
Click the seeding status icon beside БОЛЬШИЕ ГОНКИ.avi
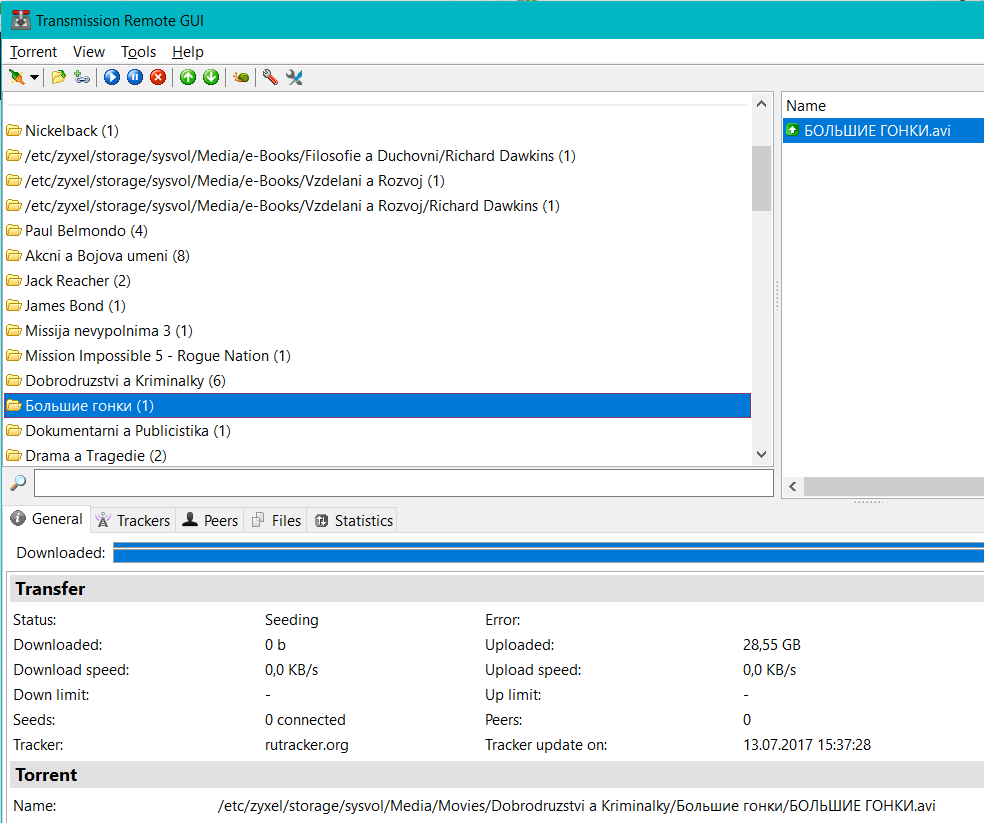coord(793,130)
